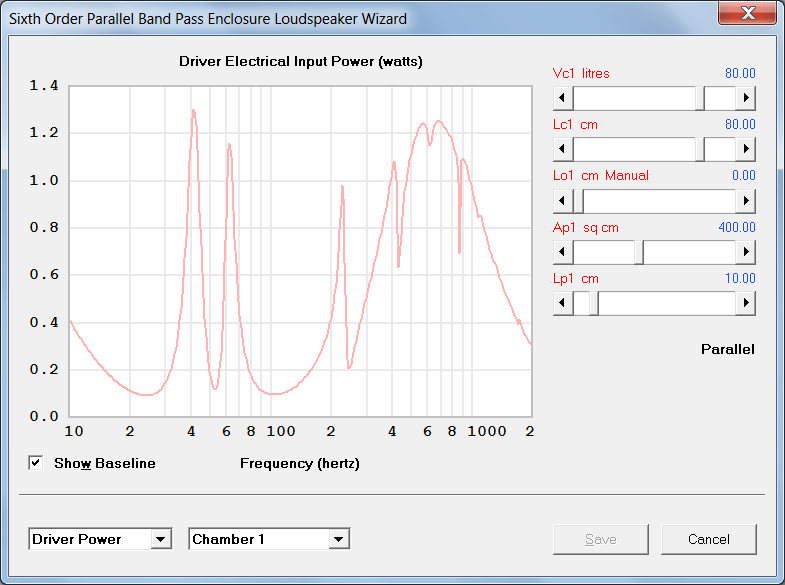Uncheck the Show Baseline checkbox
The image size is (785, 585).
[x=36, y=463]
